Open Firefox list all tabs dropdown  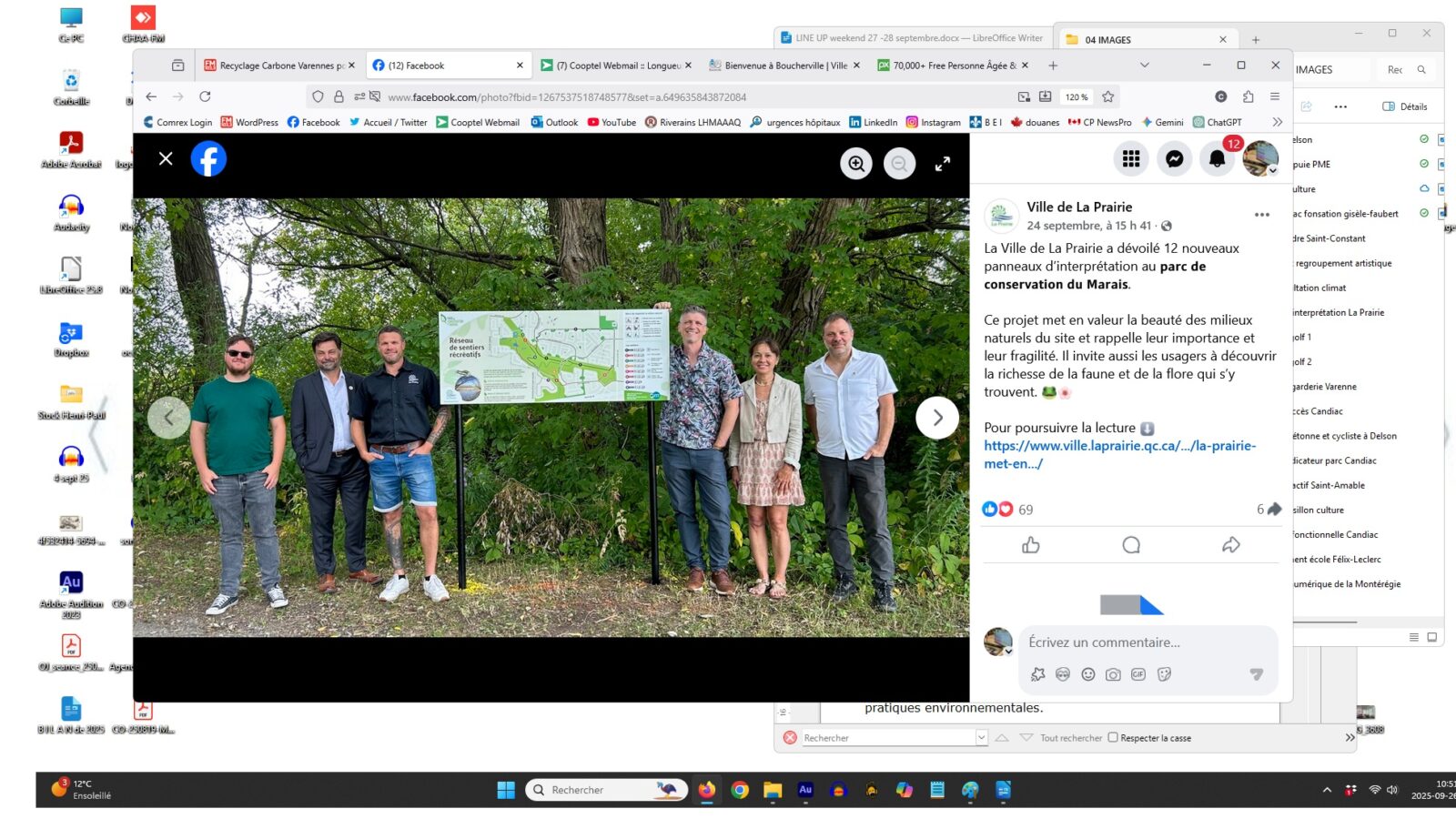click(1144, 66)
